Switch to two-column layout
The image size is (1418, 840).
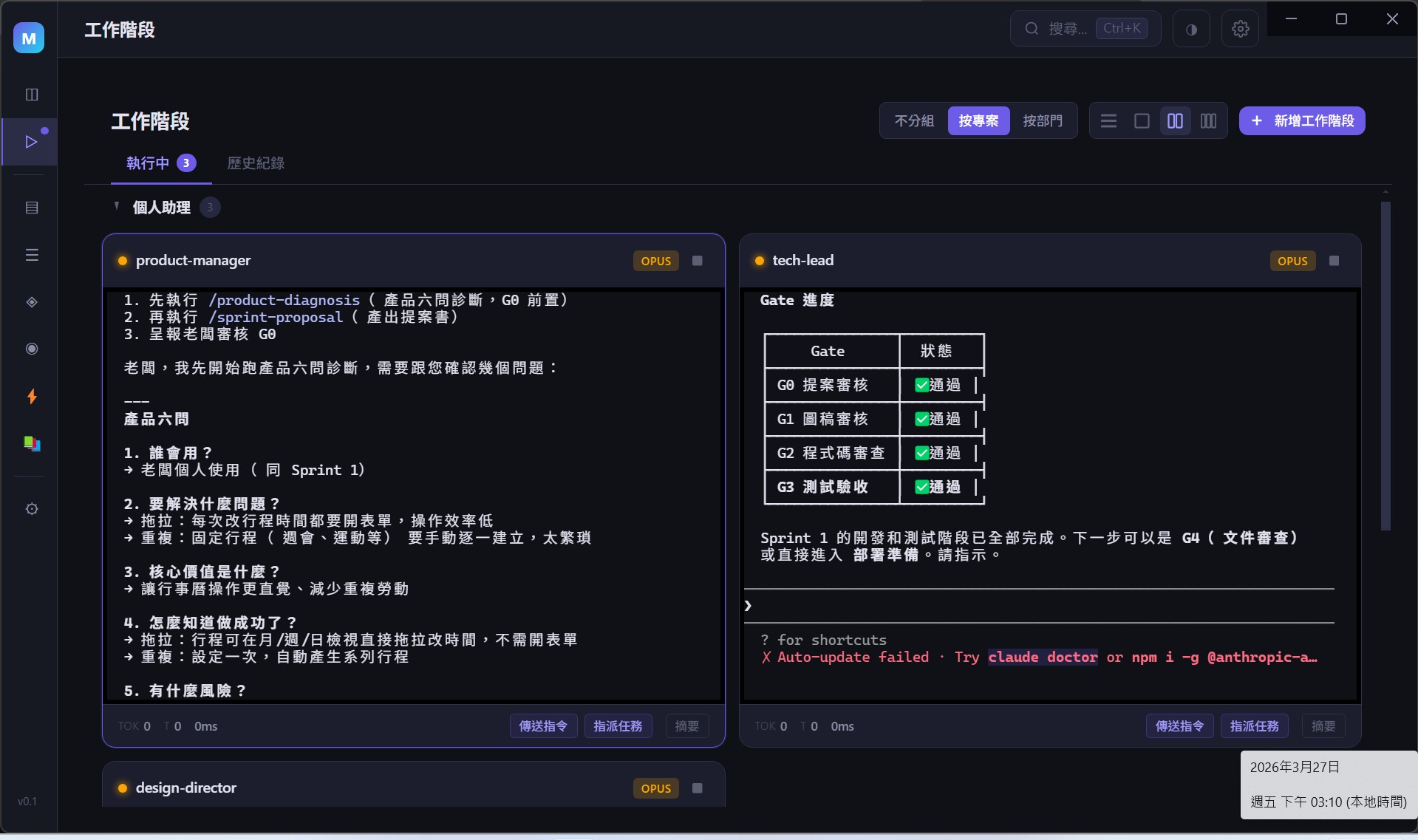(x=1175, y=120)
